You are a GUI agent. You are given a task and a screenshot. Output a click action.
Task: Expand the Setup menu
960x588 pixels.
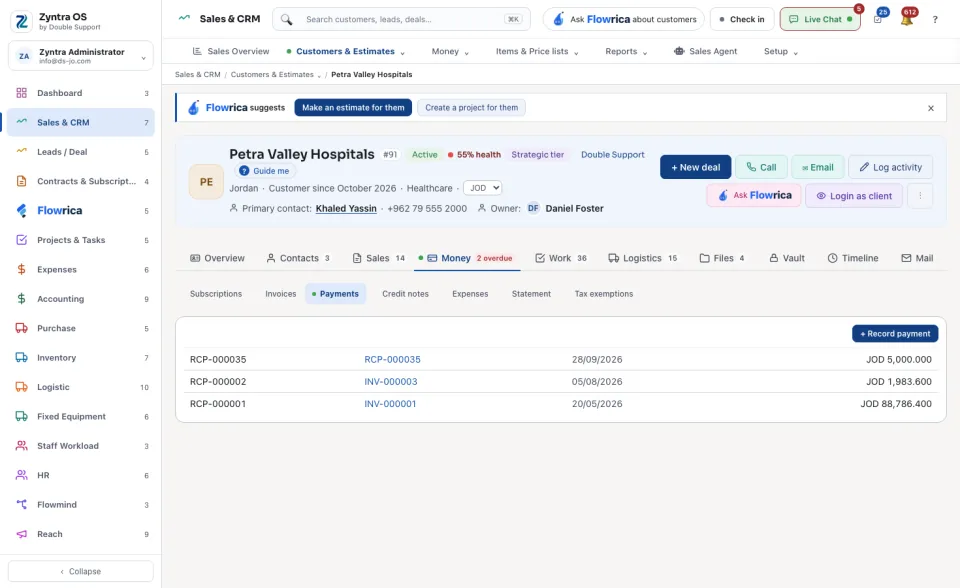pyautogui.click(x=781, y=51)
